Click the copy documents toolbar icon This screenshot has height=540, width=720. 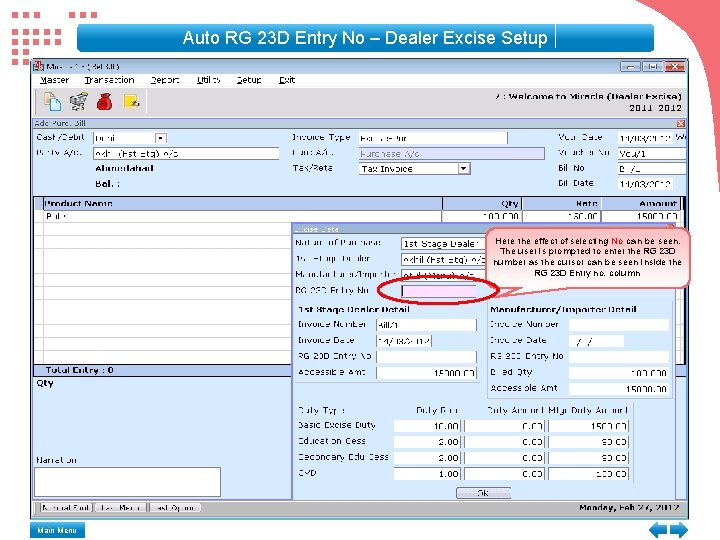(x=52, y=101)
